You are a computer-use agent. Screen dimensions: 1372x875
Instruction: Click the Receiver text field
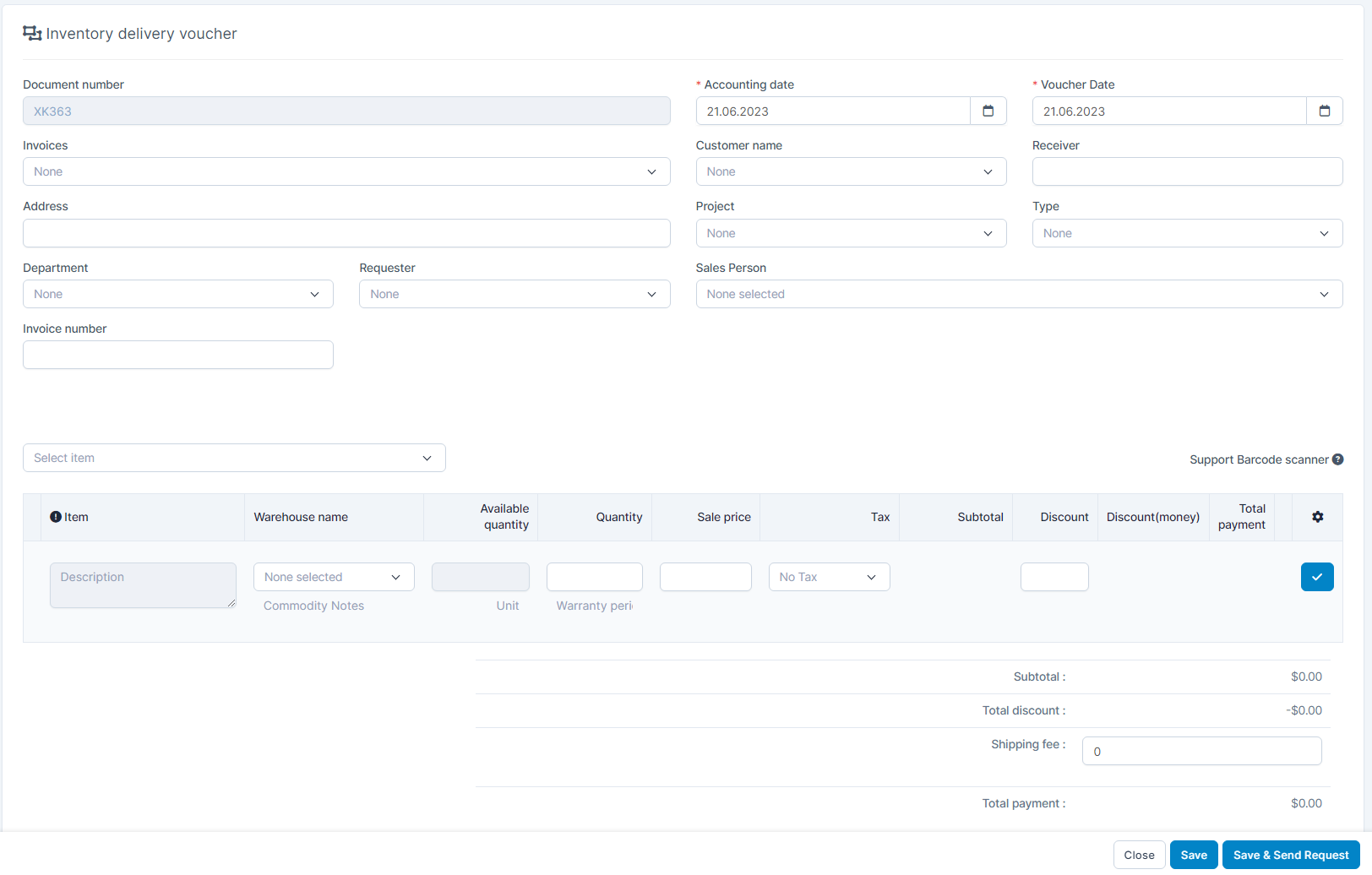pyautogui.click(x=1186, y=172)
